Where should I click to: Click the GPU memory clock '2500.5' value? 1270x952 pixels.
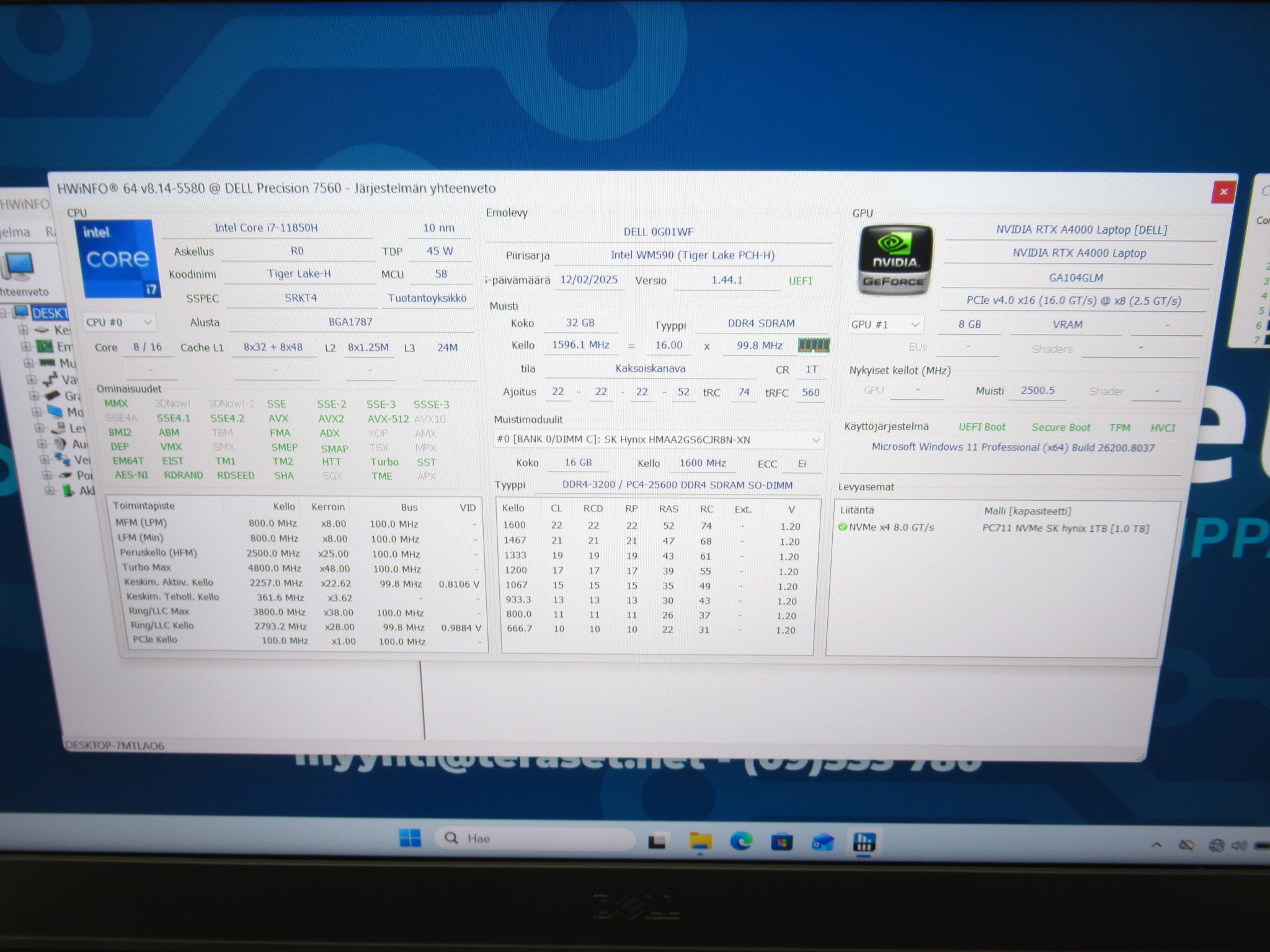pos(1037,390)
